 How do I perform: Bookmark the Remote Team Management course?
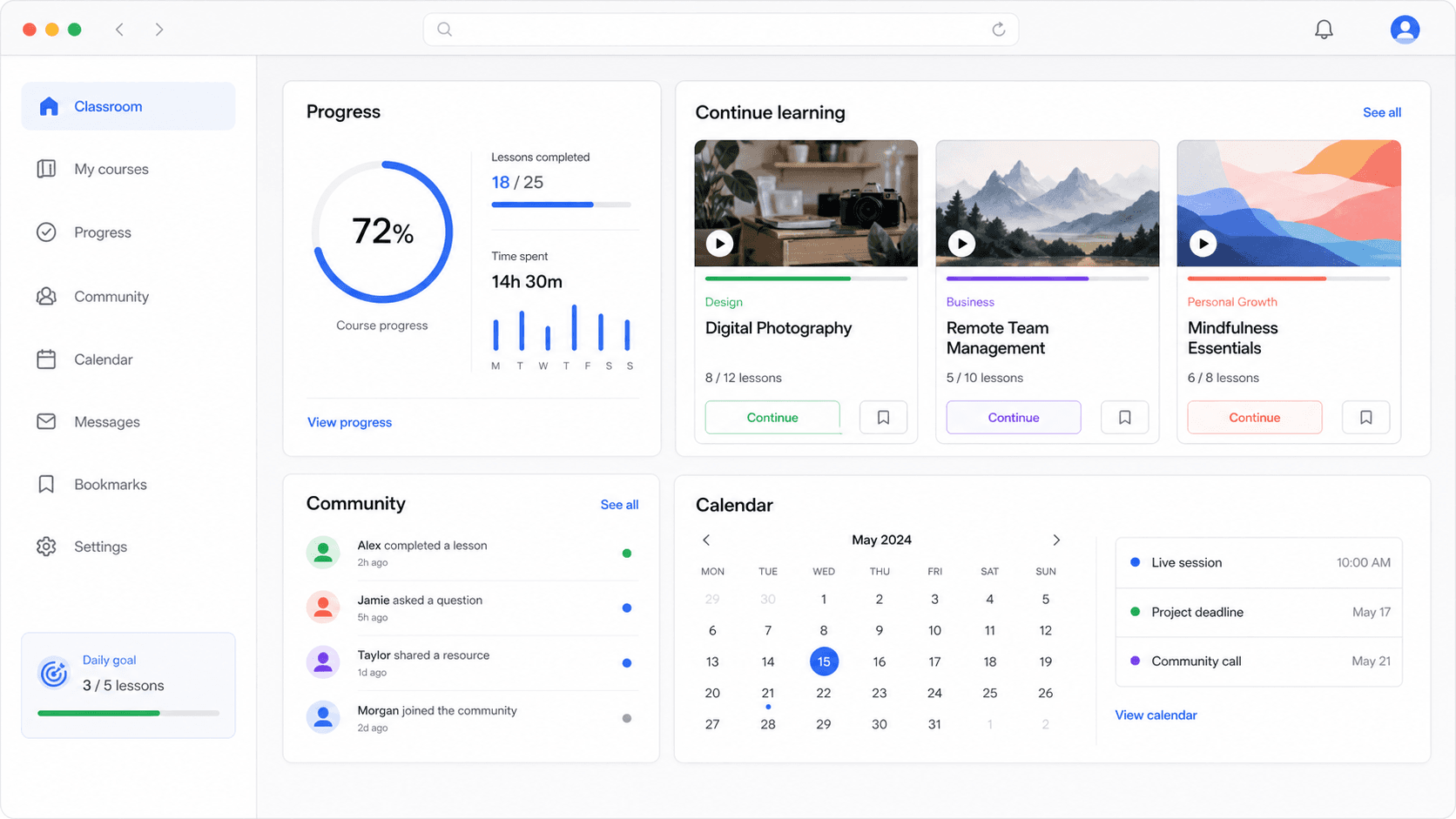pyautogui.click(x=1124, y=418)
